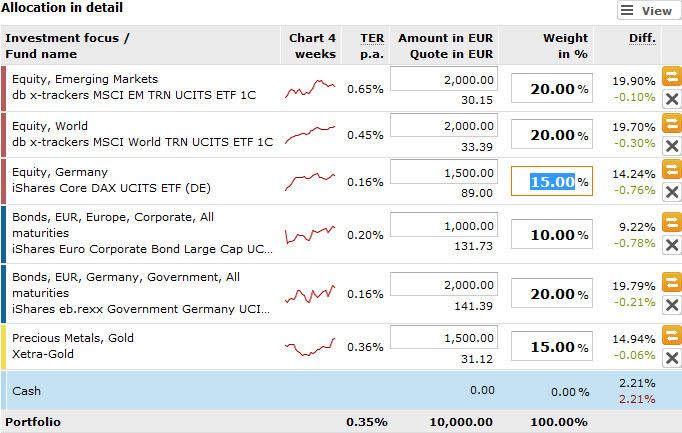This screenshot has width=682, height=433.
Task: Remove the Xetra-Gold position
Action: [672, 357]
